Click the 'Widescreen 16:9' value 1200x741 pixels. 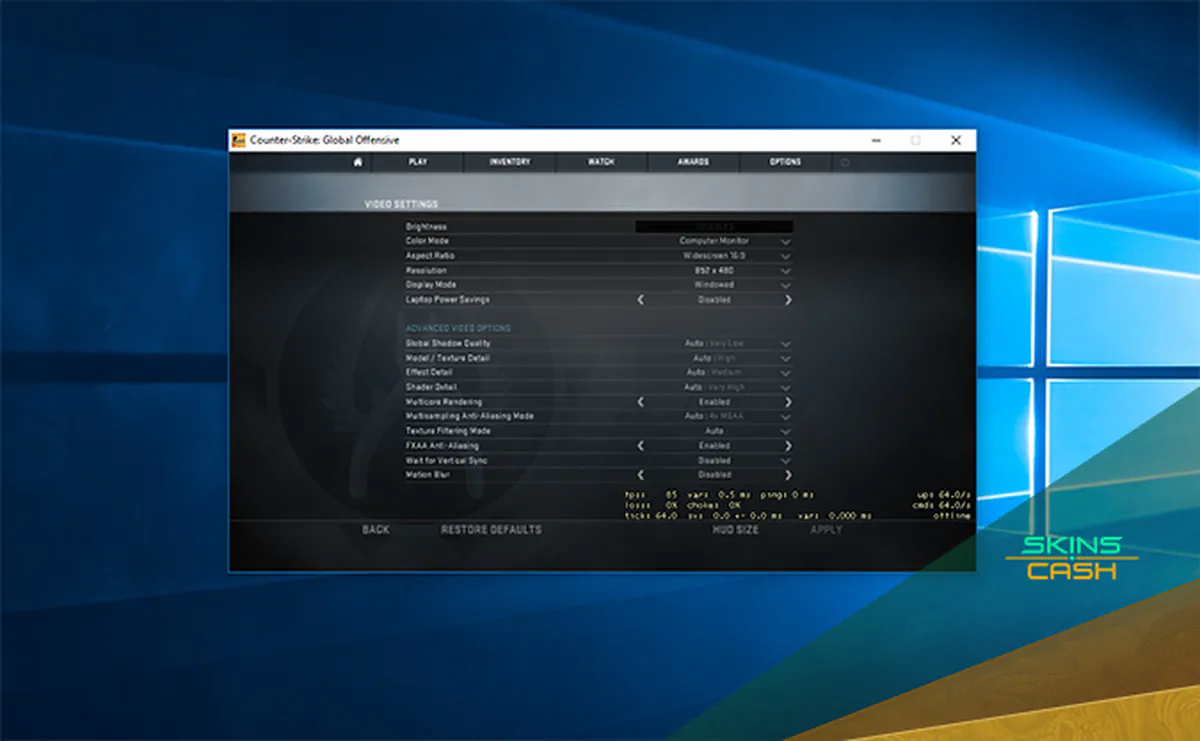coord(714,256)
